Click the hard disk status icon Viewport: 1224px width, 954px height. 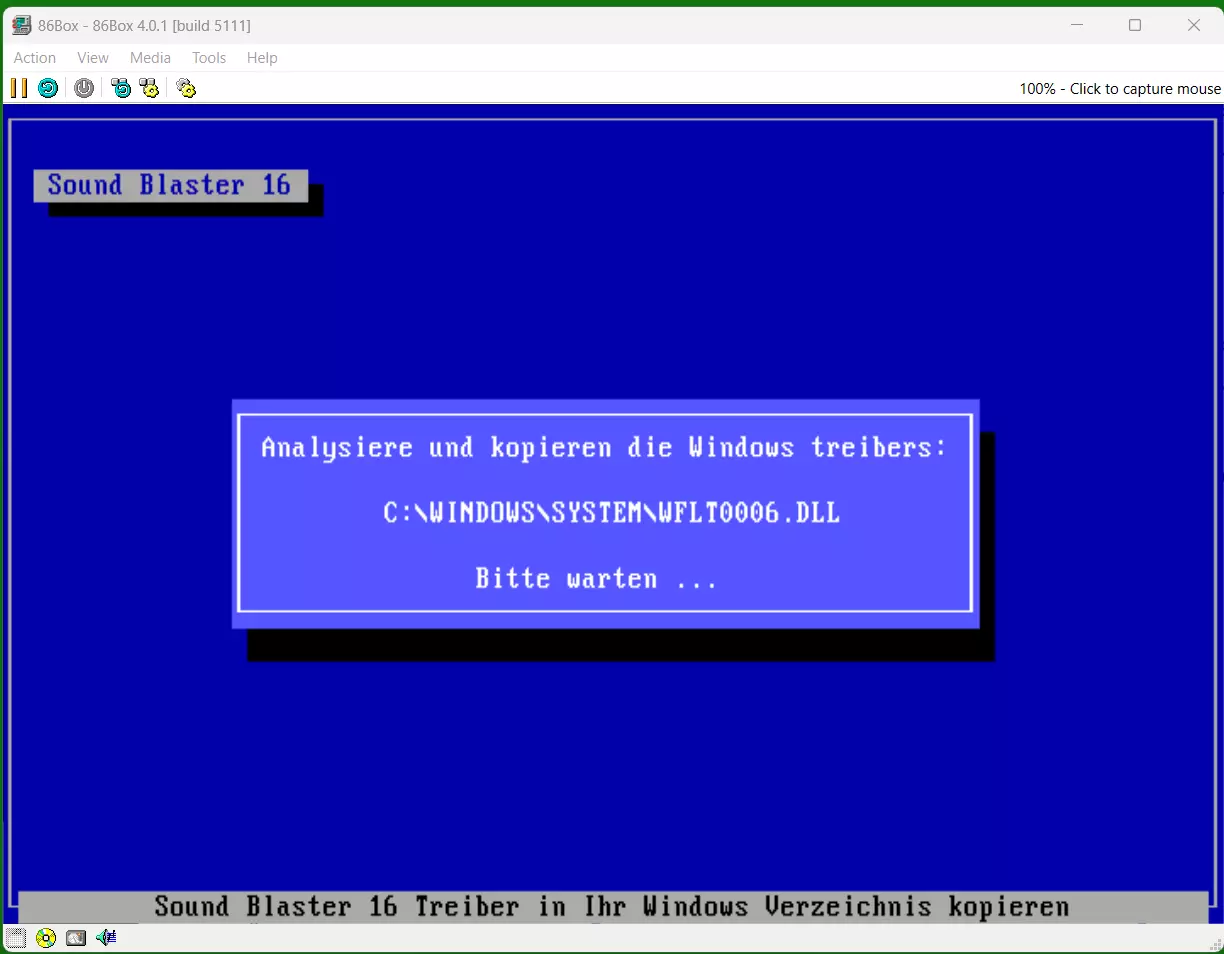click(x=76, y=937)
